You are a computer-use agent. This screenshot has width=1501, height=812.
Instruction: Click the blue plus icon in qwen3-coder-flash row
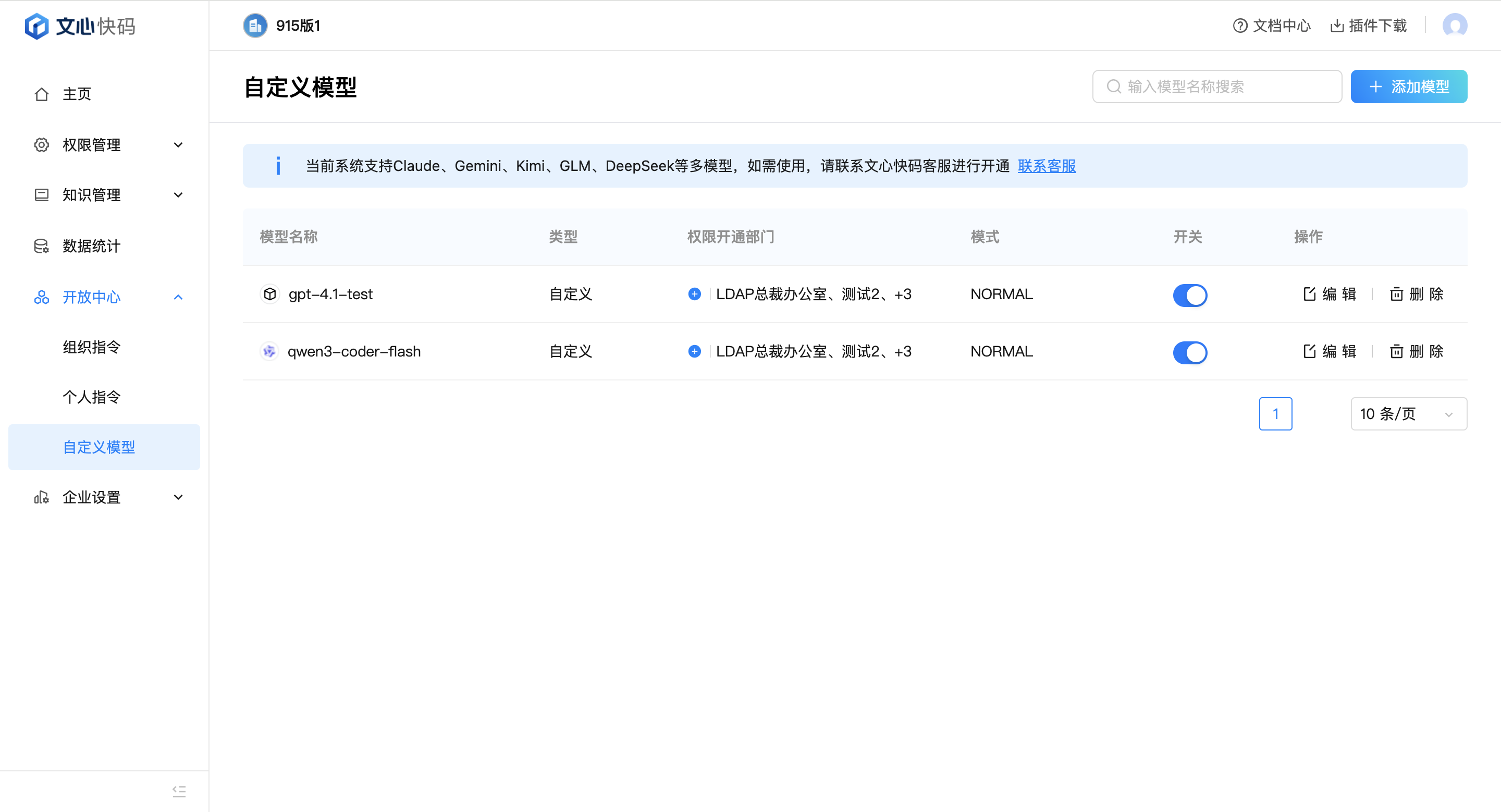tap(694, 351)
